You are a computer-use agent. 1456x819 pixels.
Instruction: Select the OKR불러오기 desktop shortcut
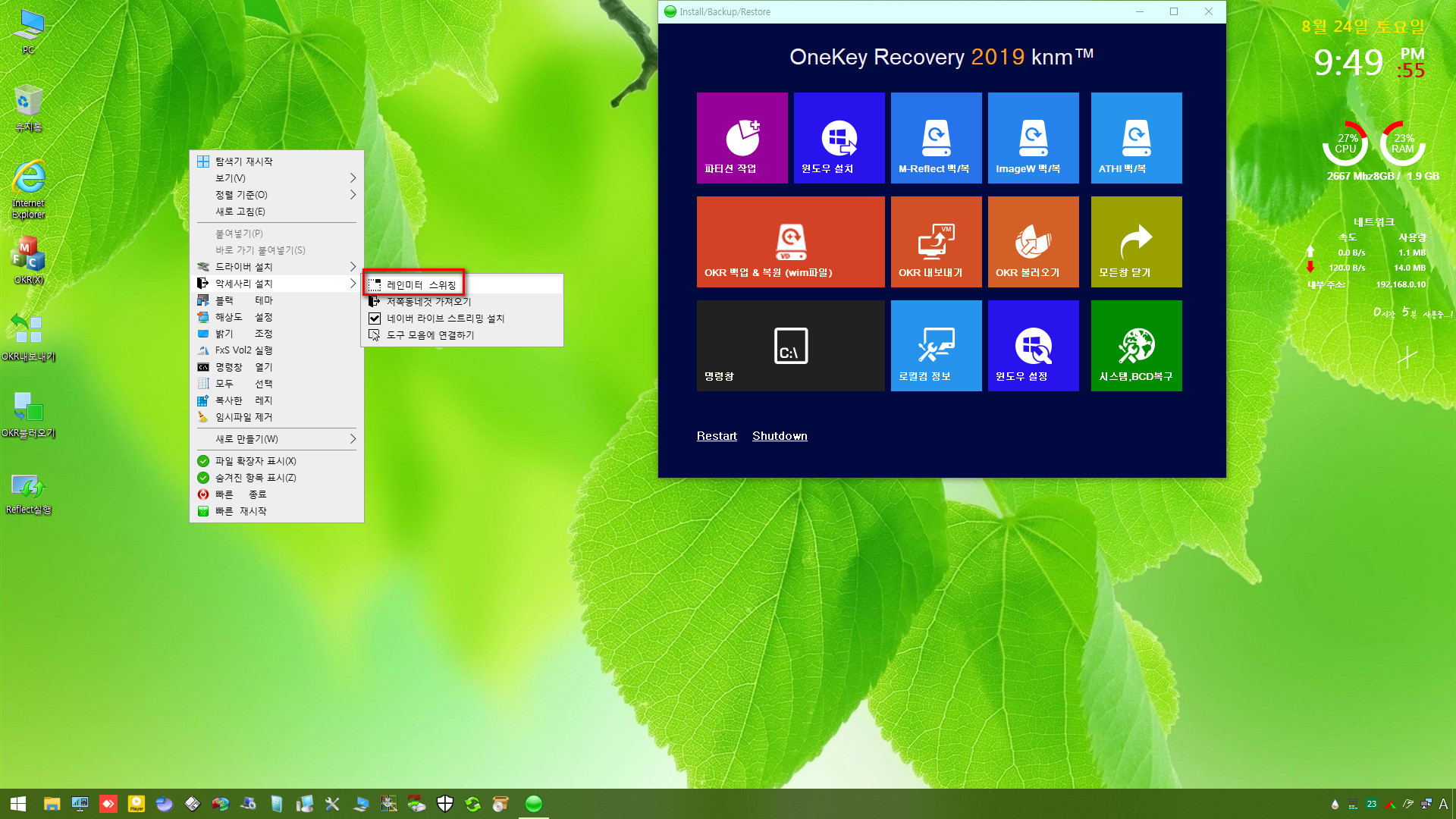click(28, 414)
